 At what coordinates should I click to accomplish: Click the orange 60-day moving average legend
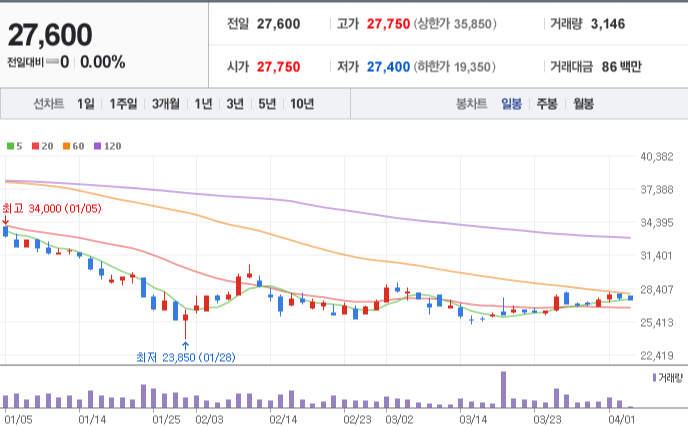73,146
